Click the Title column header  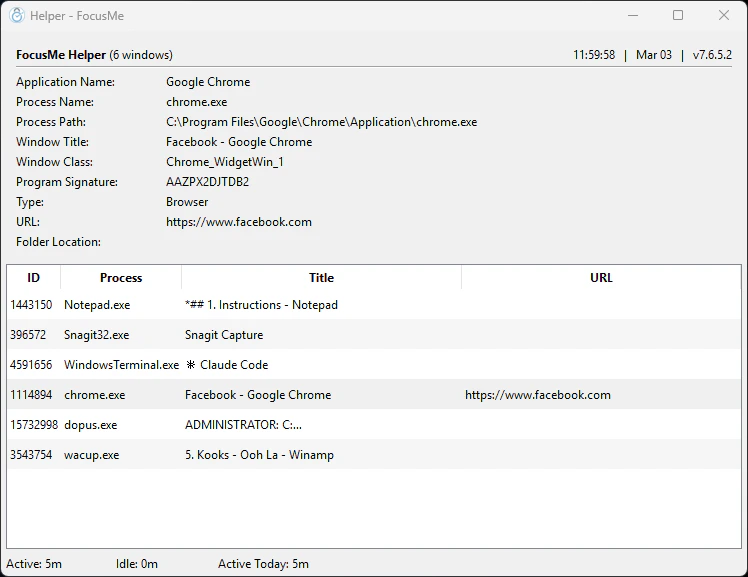pyautogui.click(x=321, y=278)
